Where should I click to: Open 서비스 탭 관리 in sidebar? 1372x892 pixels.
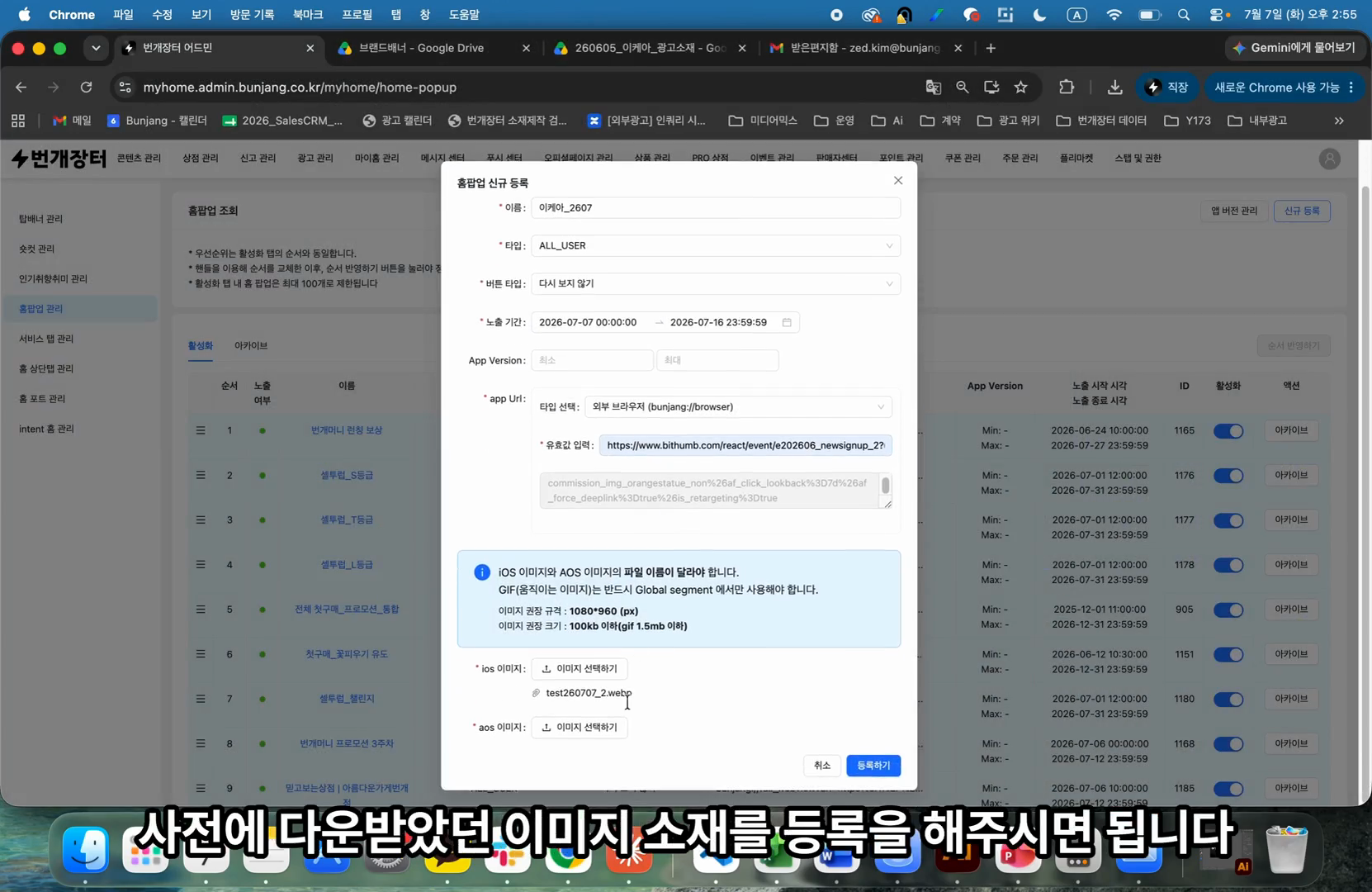pyautogui.click(x=46, y=339)
